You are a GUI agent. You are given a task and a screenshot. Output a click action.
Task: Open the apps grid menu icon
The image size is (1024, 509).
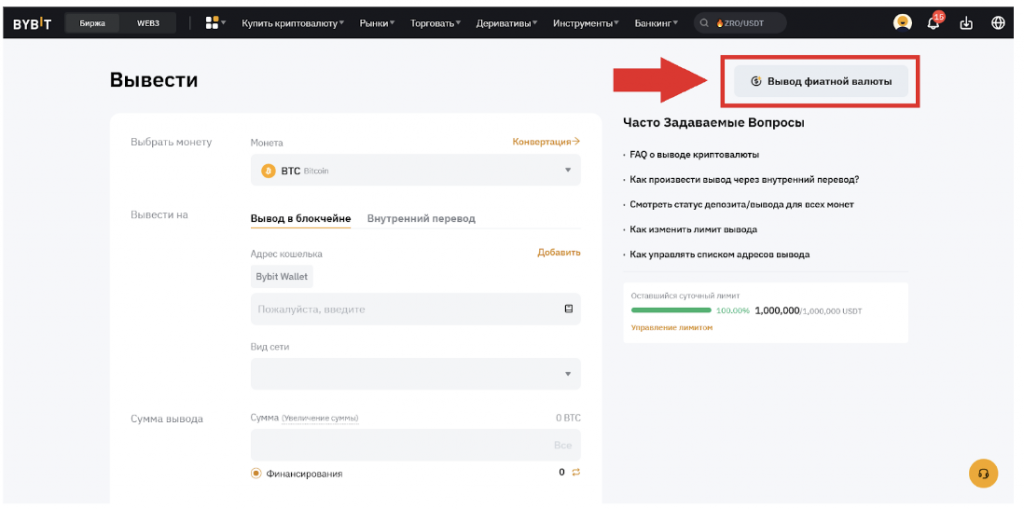211,23
